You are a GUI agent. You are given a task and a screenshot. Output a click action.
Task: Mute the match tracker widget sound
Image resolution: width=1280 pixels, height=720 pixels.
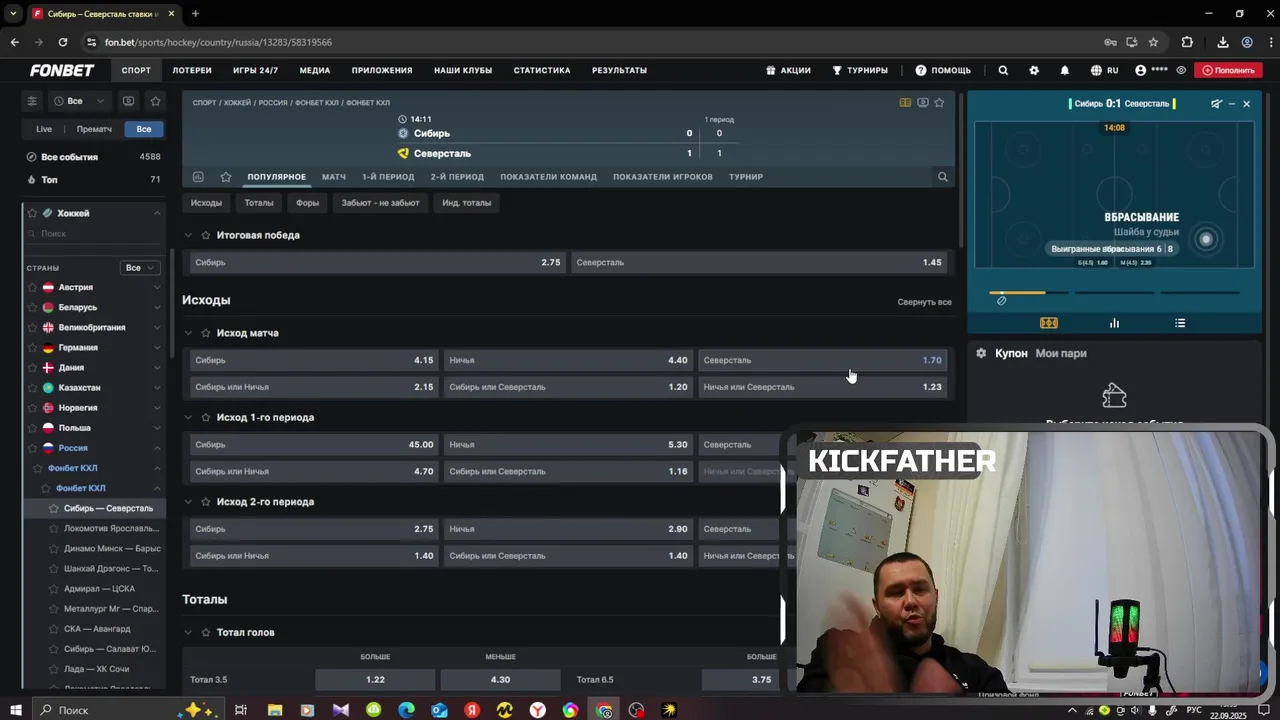pyautogui.click(x=1216, y=103)
